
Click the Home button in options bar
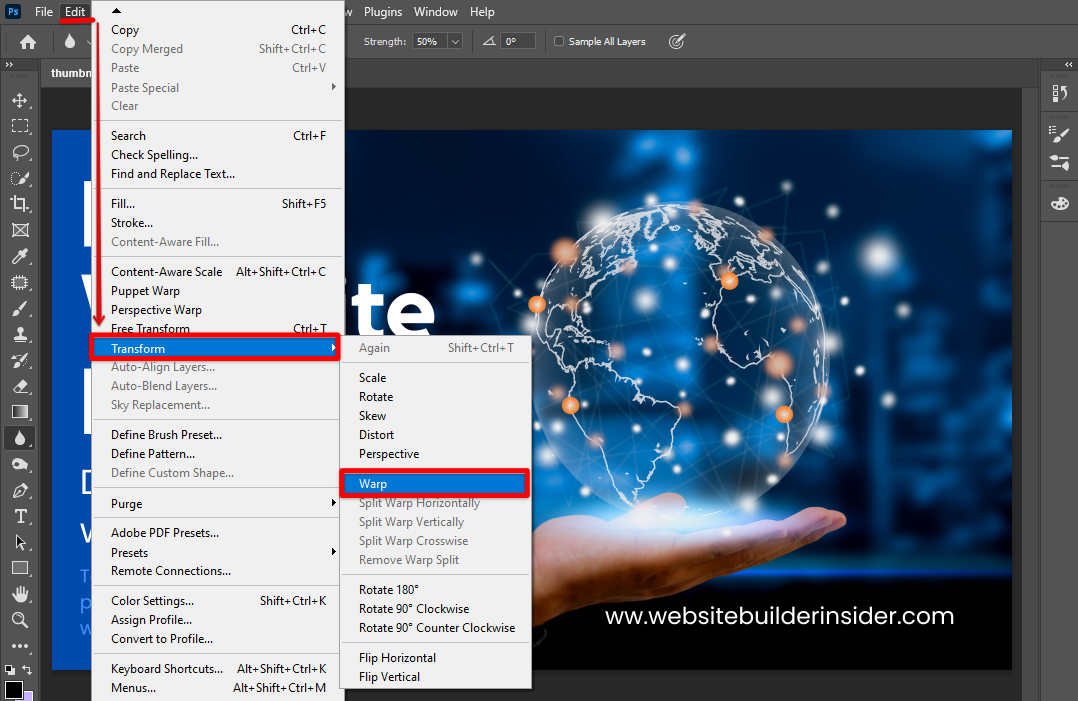(28, 42)
